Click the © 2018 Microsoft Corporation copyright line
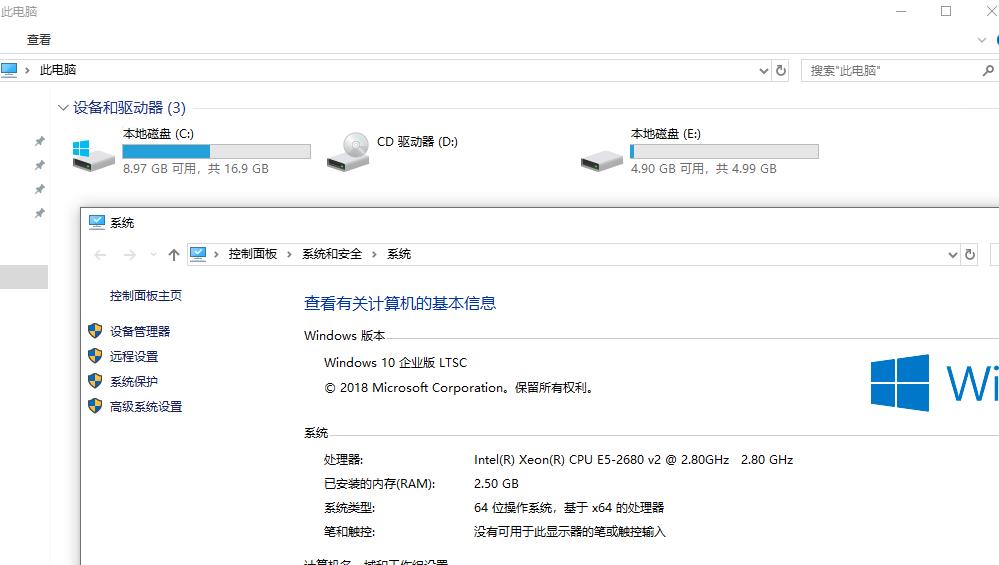This screenshot has height=565, width=999. [460, 388]
